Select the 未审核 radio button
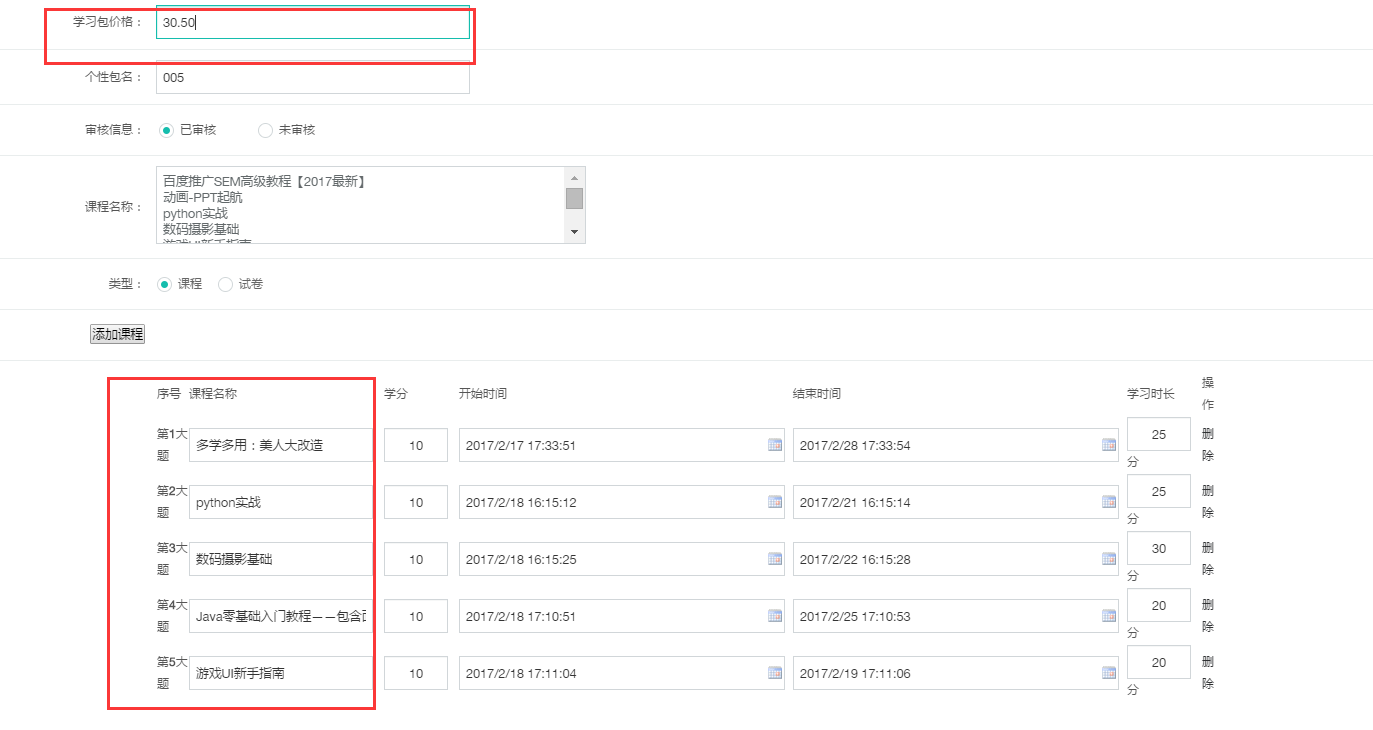 pos(265,130)
